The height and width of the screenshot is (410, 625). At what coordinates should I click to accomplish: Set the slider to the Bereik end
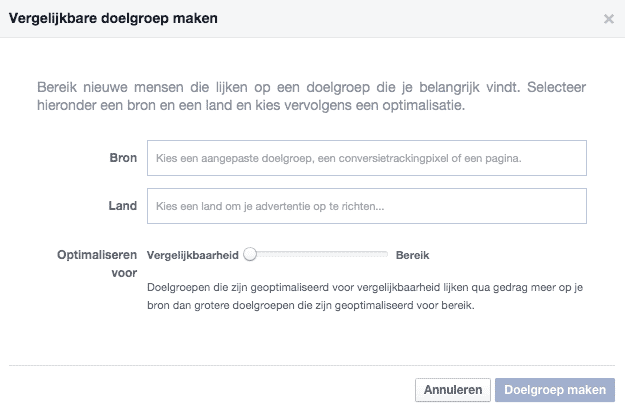(x=386, y=255)
